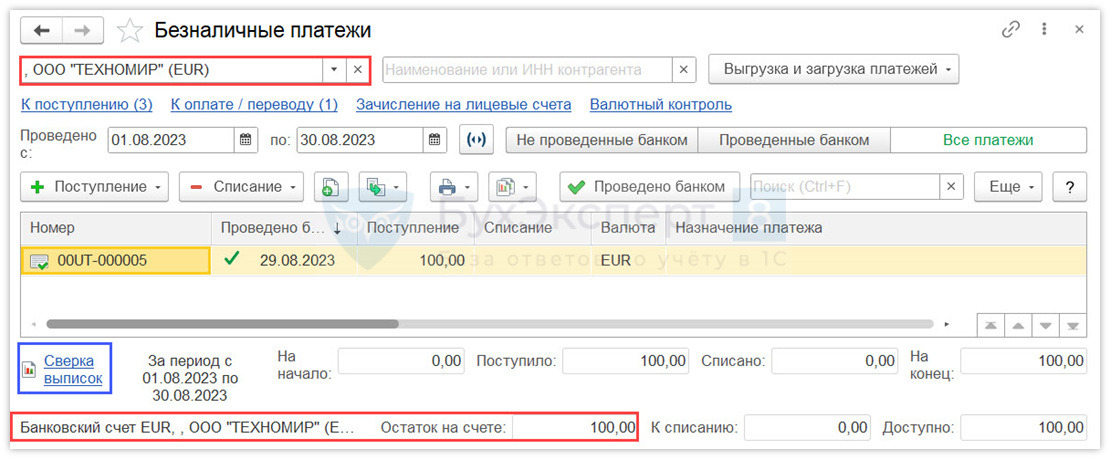Click the favorites star next to the title

130,31
